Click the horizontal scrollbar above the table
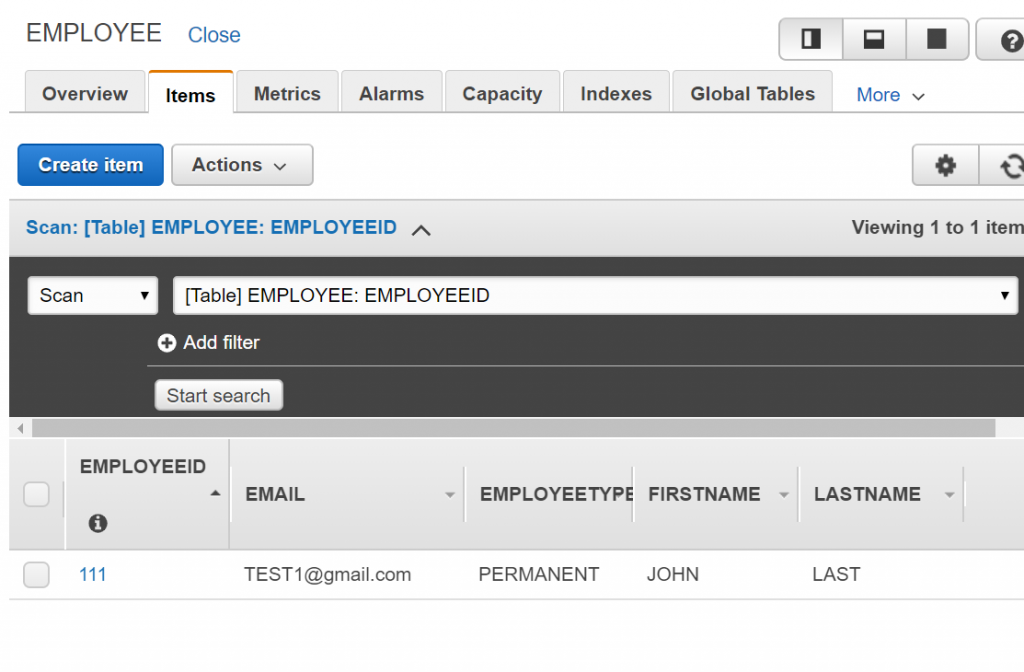 click(500, 428)
